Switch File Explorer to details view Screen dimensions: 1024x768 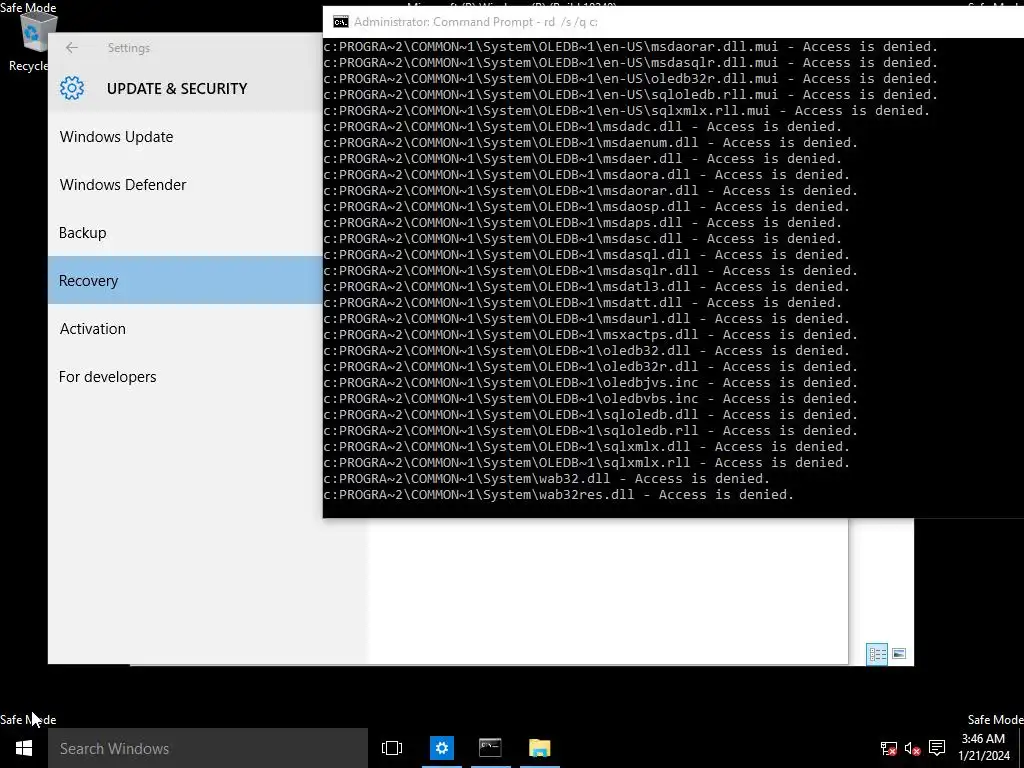coord(877,654)
